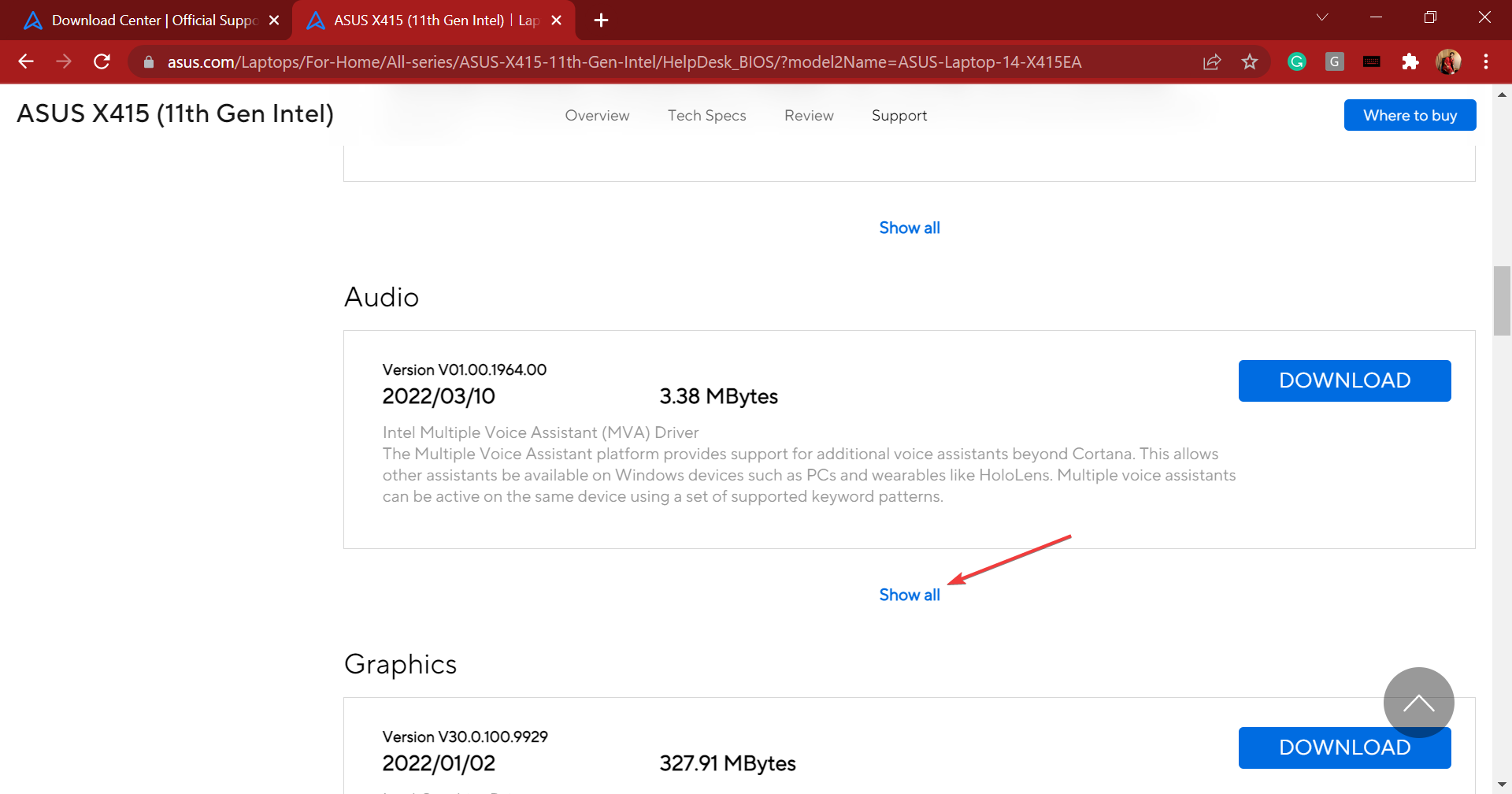Restore down the Chrome window
Viewport: 1512px width, 794px height.
1430,17
